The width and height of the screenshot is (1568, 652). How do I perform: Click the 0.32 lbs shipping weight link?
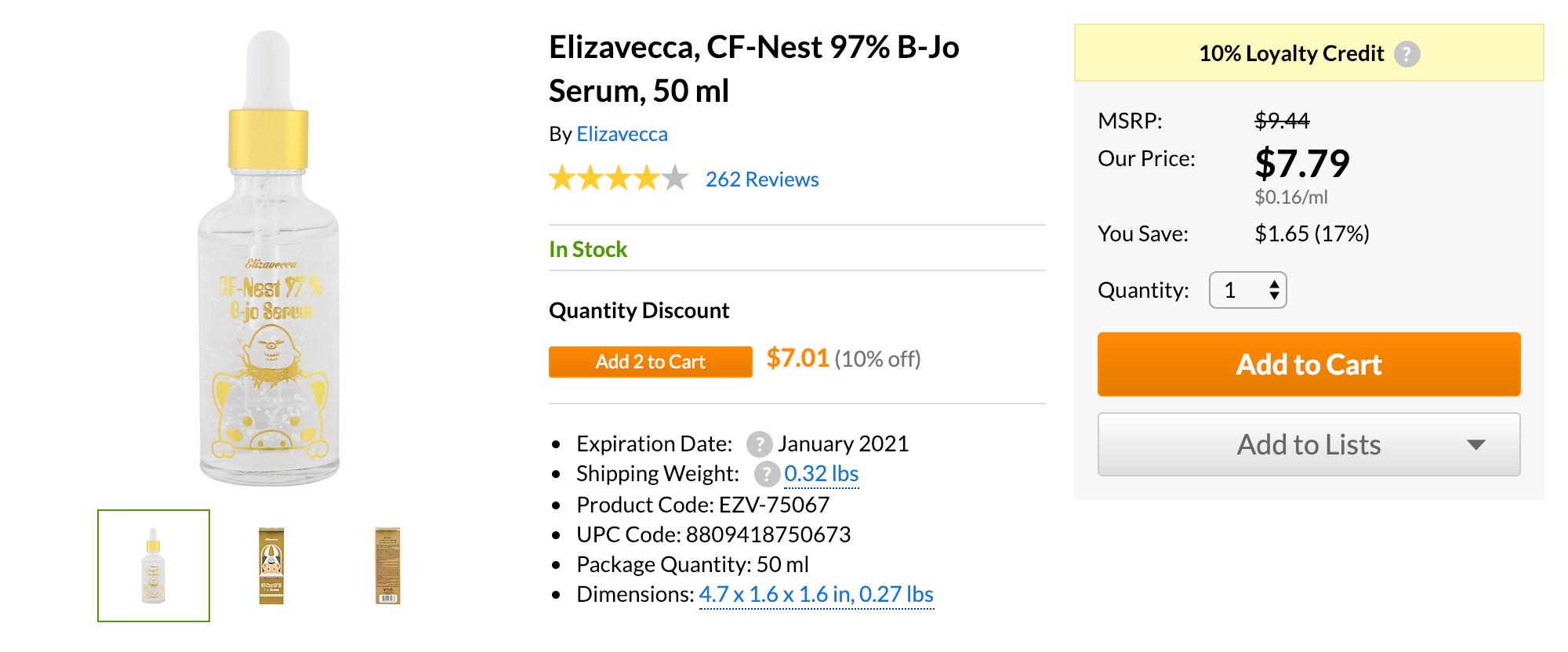(x=822, y=474)
